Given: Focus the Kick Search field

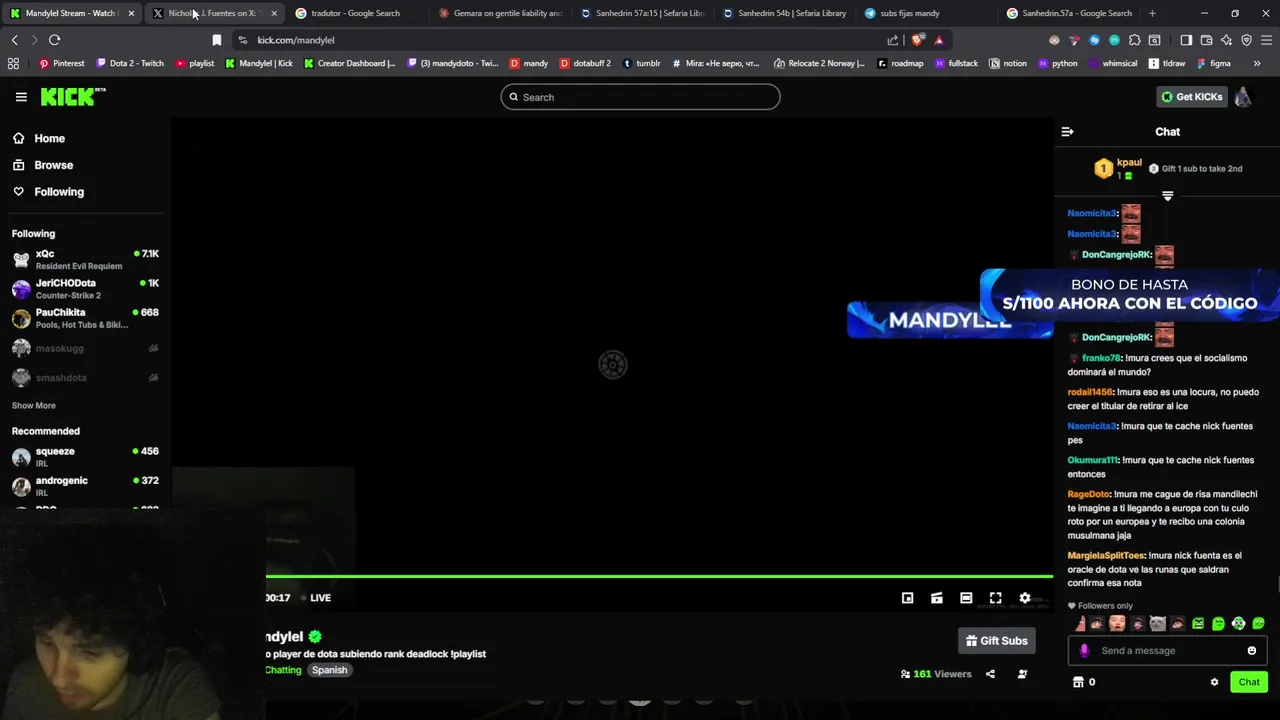Looking at the screenshot, I should [640, 97].
